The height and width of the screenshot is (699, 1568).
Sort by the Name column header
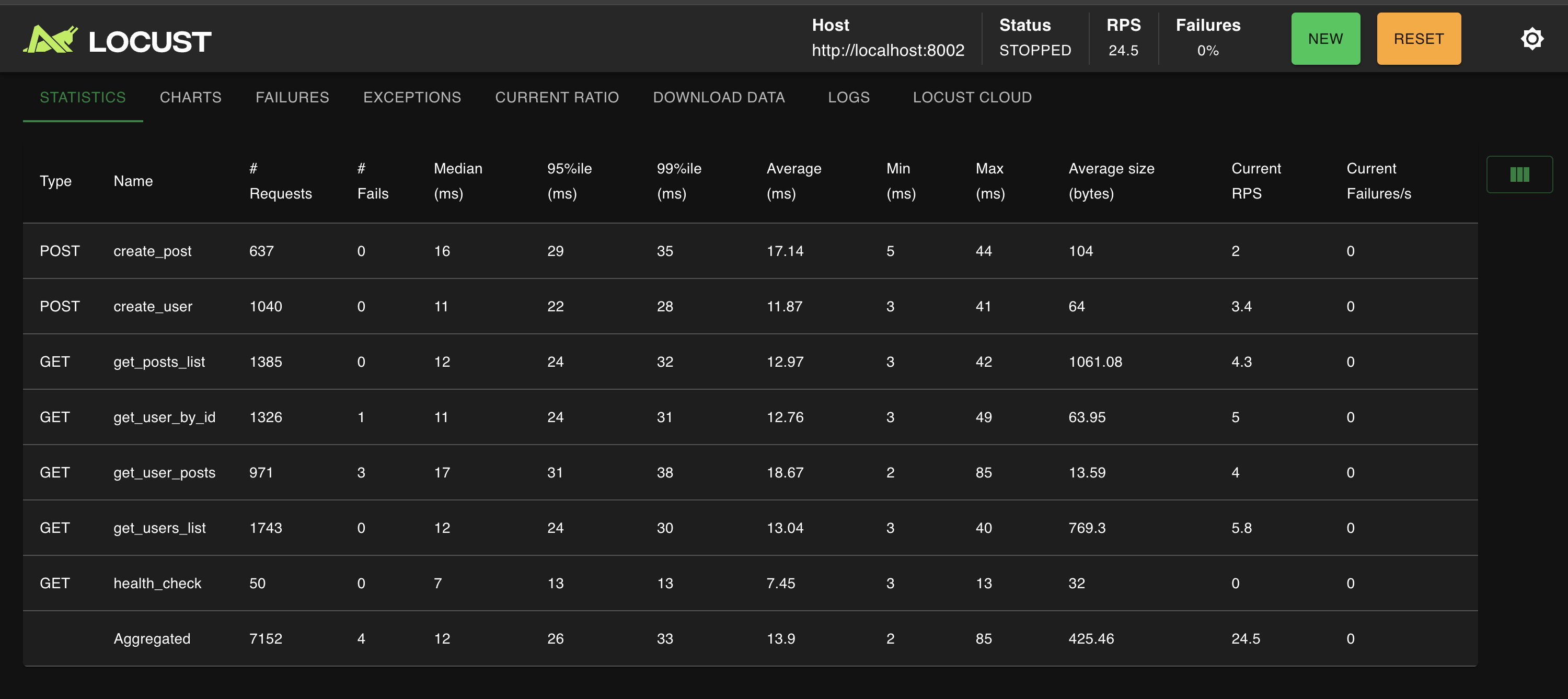(x=133, y=181)
